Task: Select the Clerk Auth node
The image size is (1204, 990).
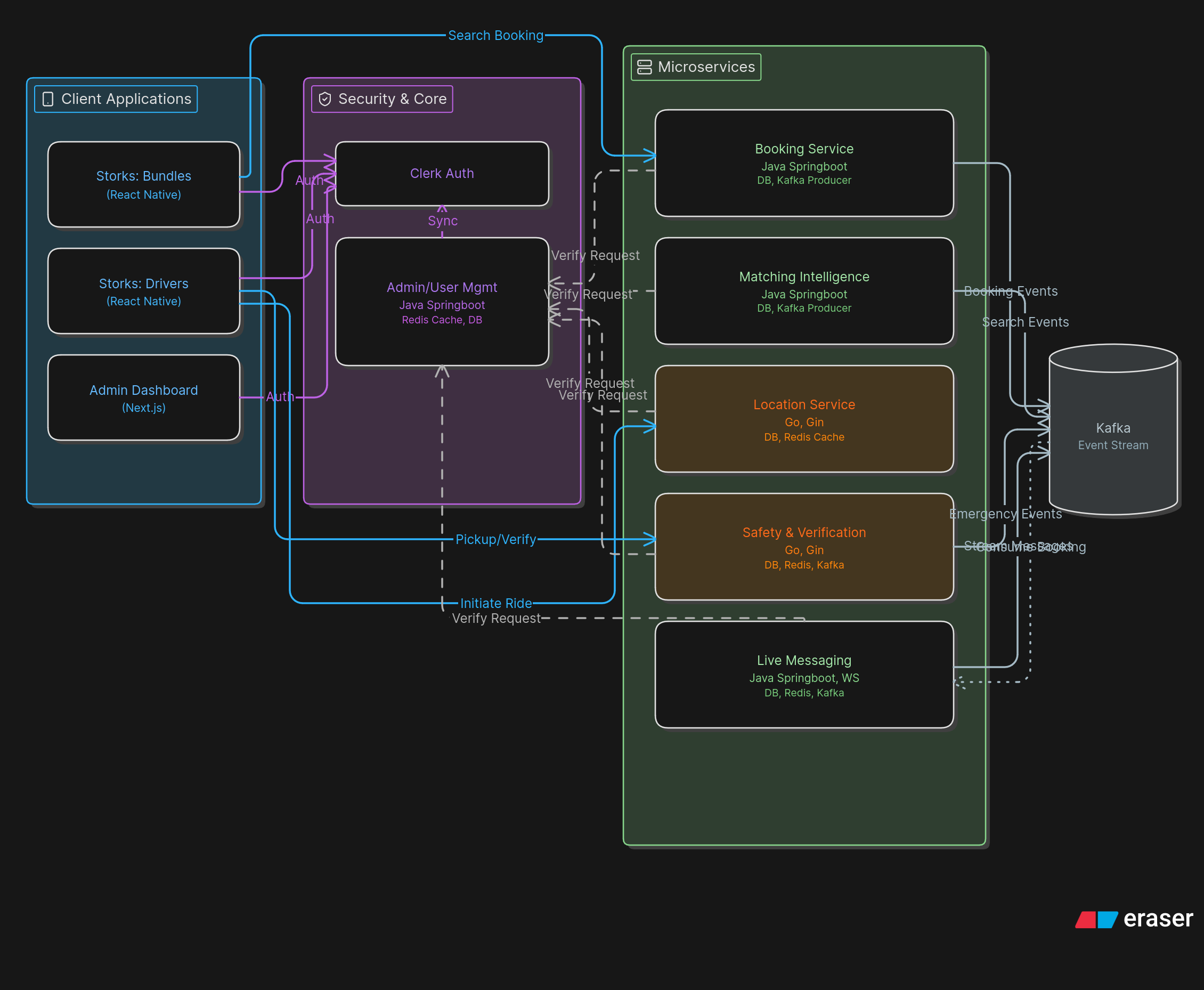Action: tap(442, 174)
